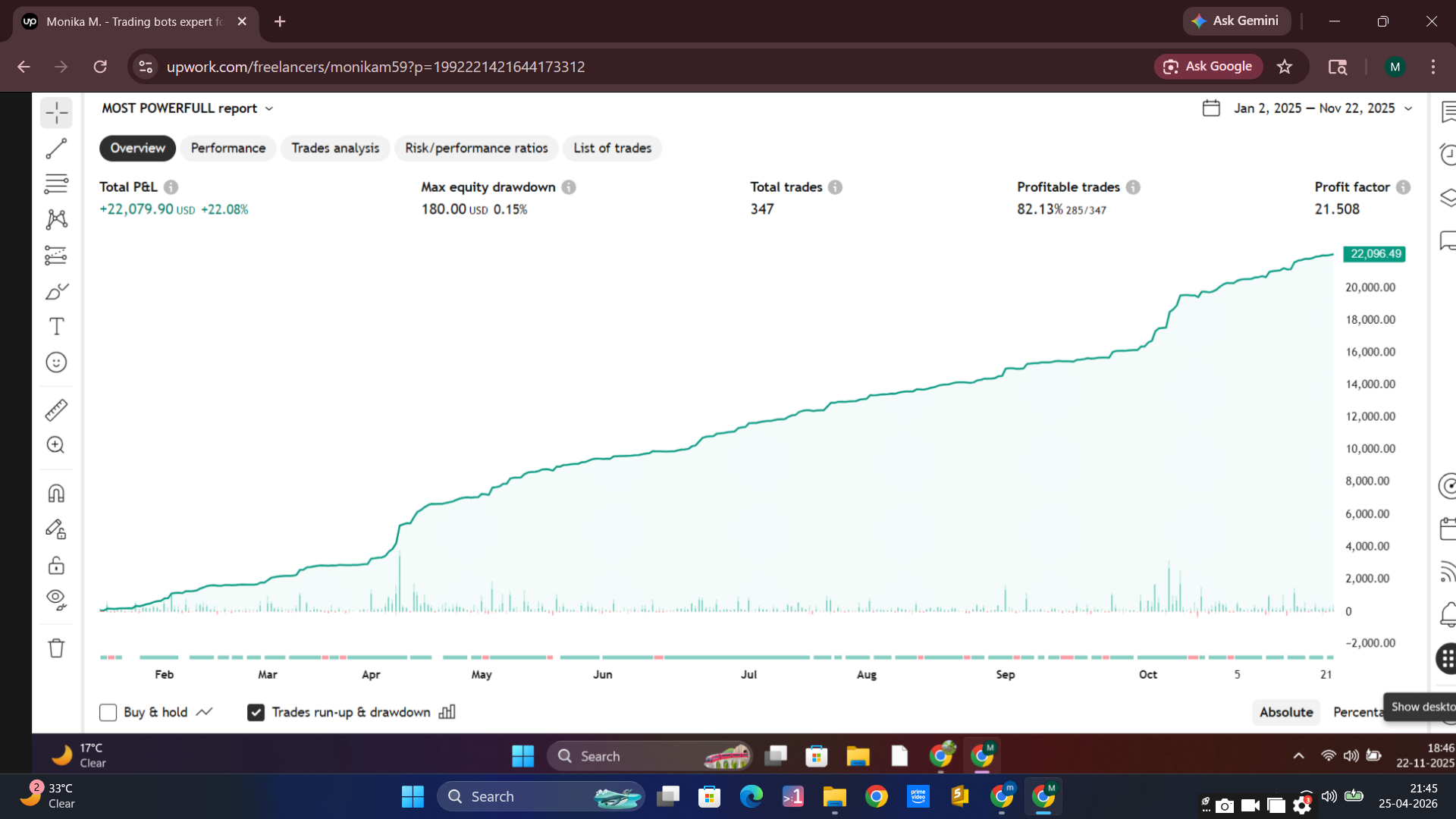Image resolution: width=1456 pixels, height=819 pixels.
Task: Open the List of trades tab
Action: click(613, 148)
